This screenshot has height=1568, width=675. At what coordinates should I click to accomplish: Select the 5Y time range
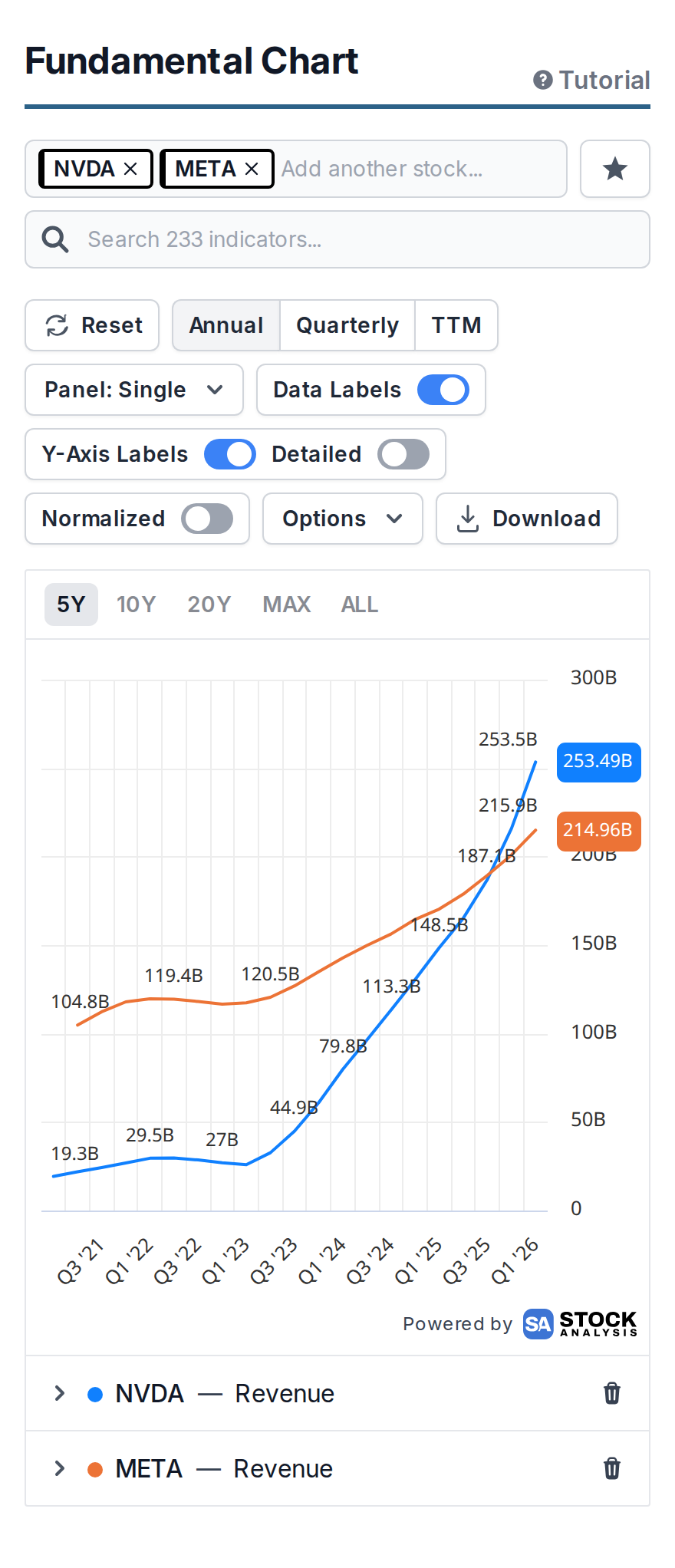click(71, 604)
